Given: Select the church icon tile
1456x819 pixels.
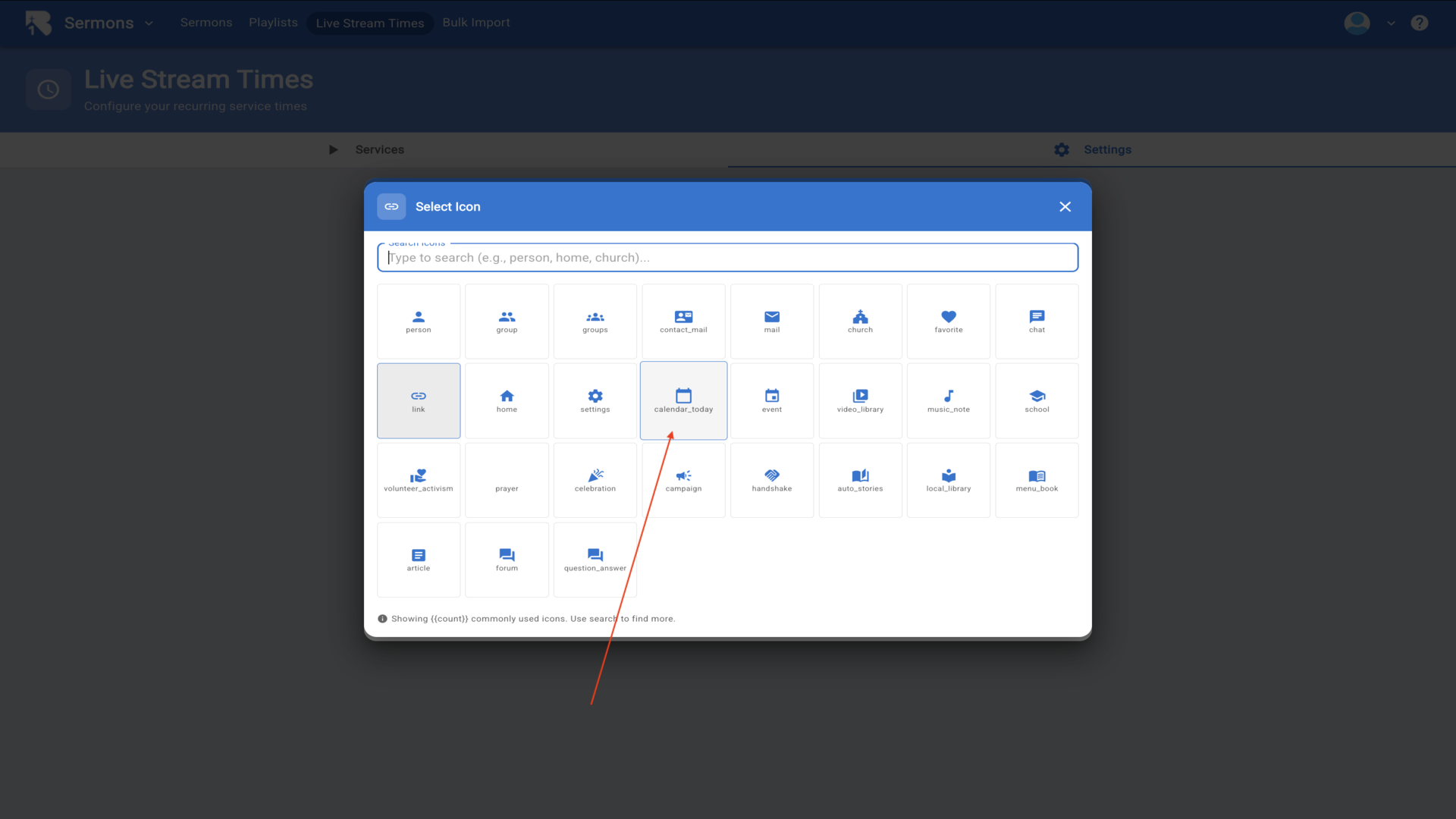Looking at the screenshot, I should [860, 322].
